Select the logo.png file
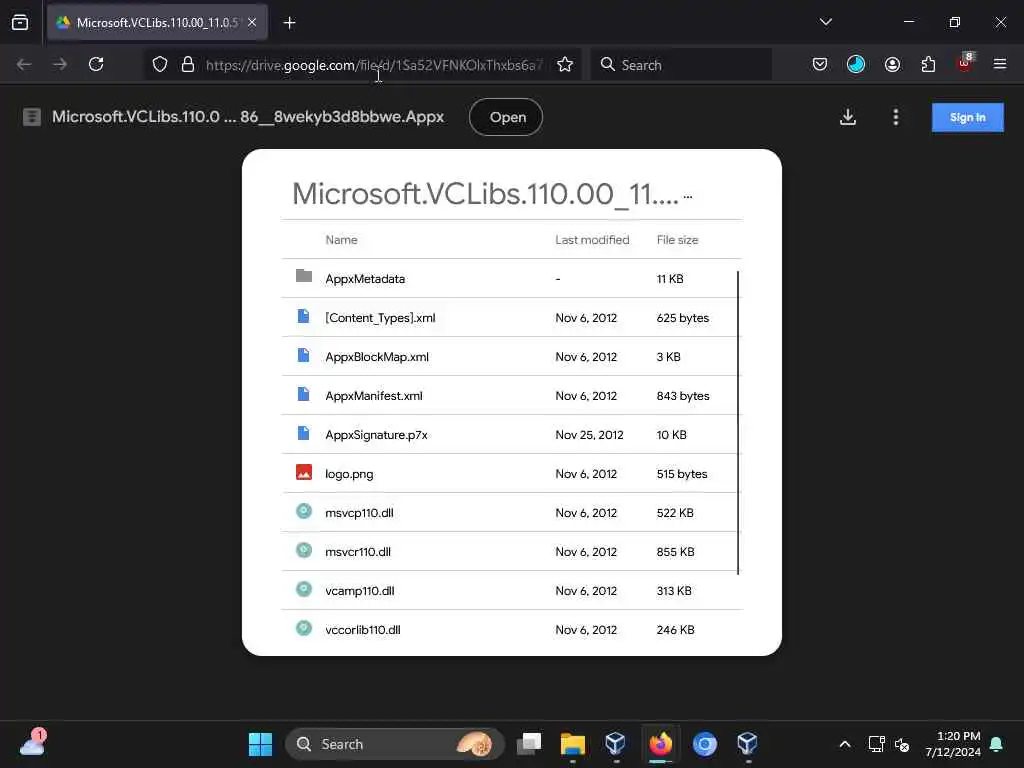The height and width of the screenshot is (768, 1024). click(512, 473)
